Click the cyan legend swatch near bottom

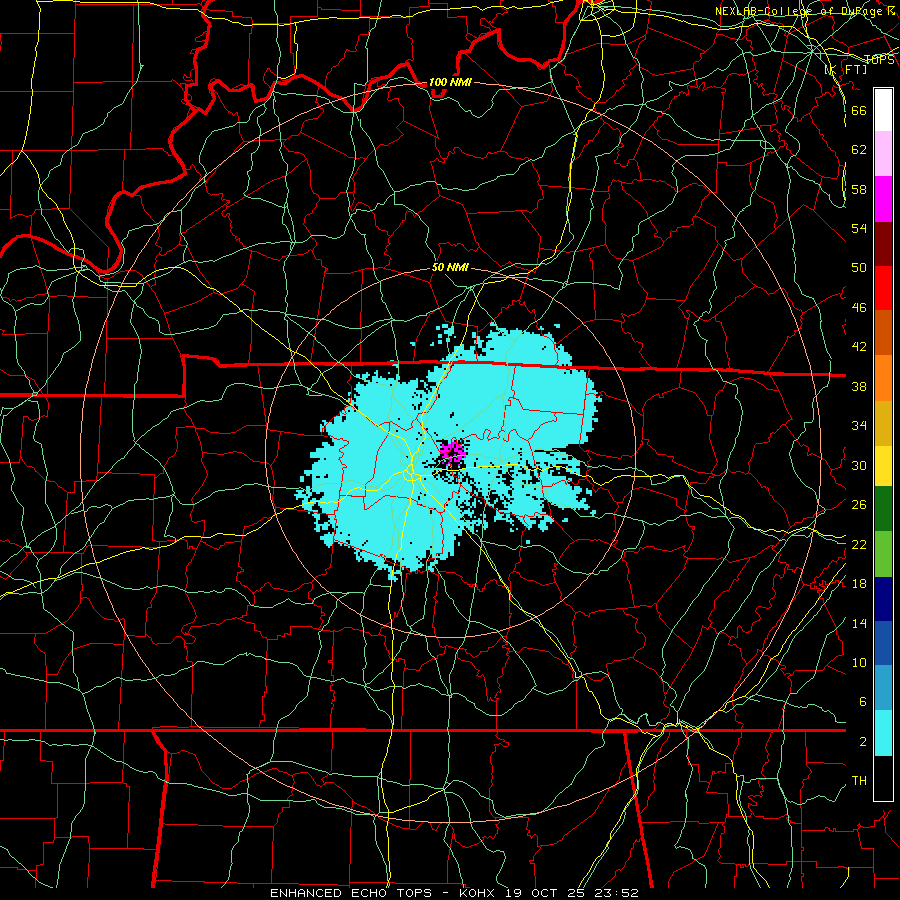pos(883,733)
